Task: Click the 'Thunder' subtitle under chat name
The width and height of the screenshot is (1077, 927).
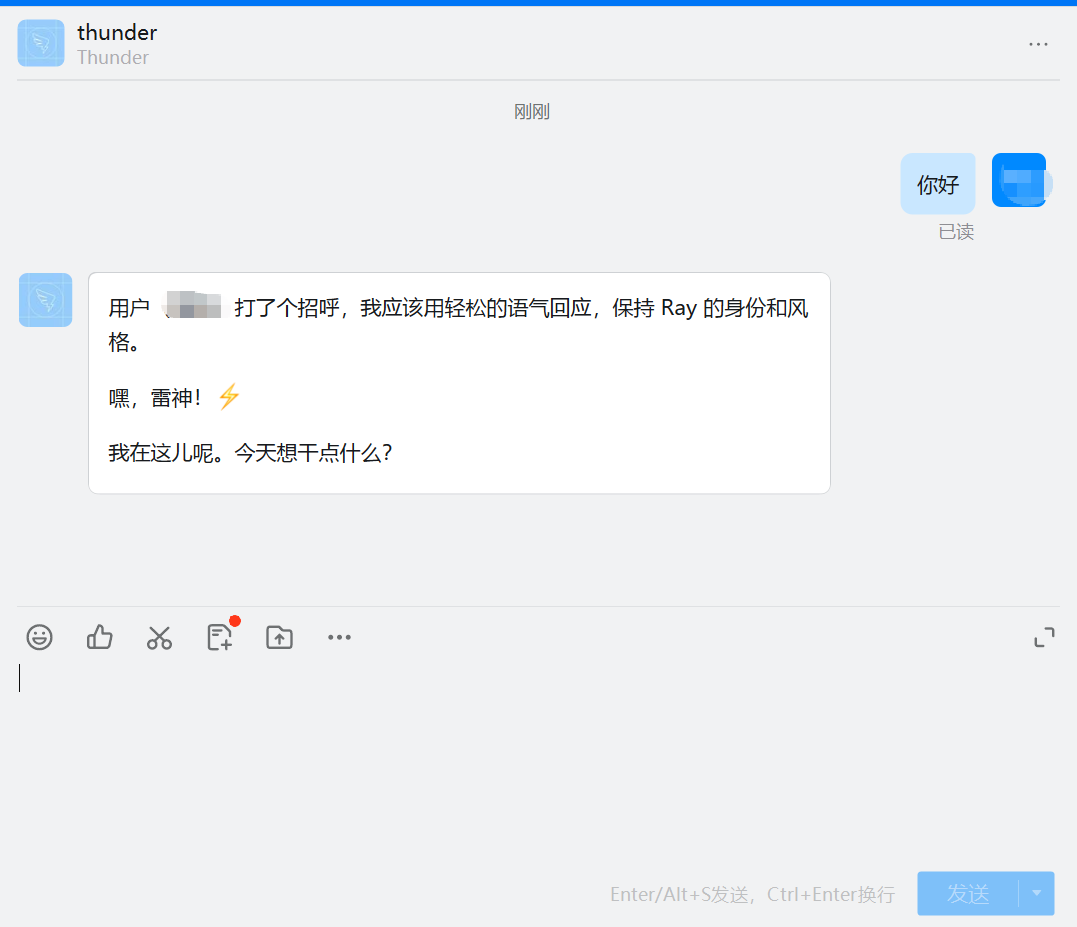Action: pyautogui.click(x=113, y=57)
